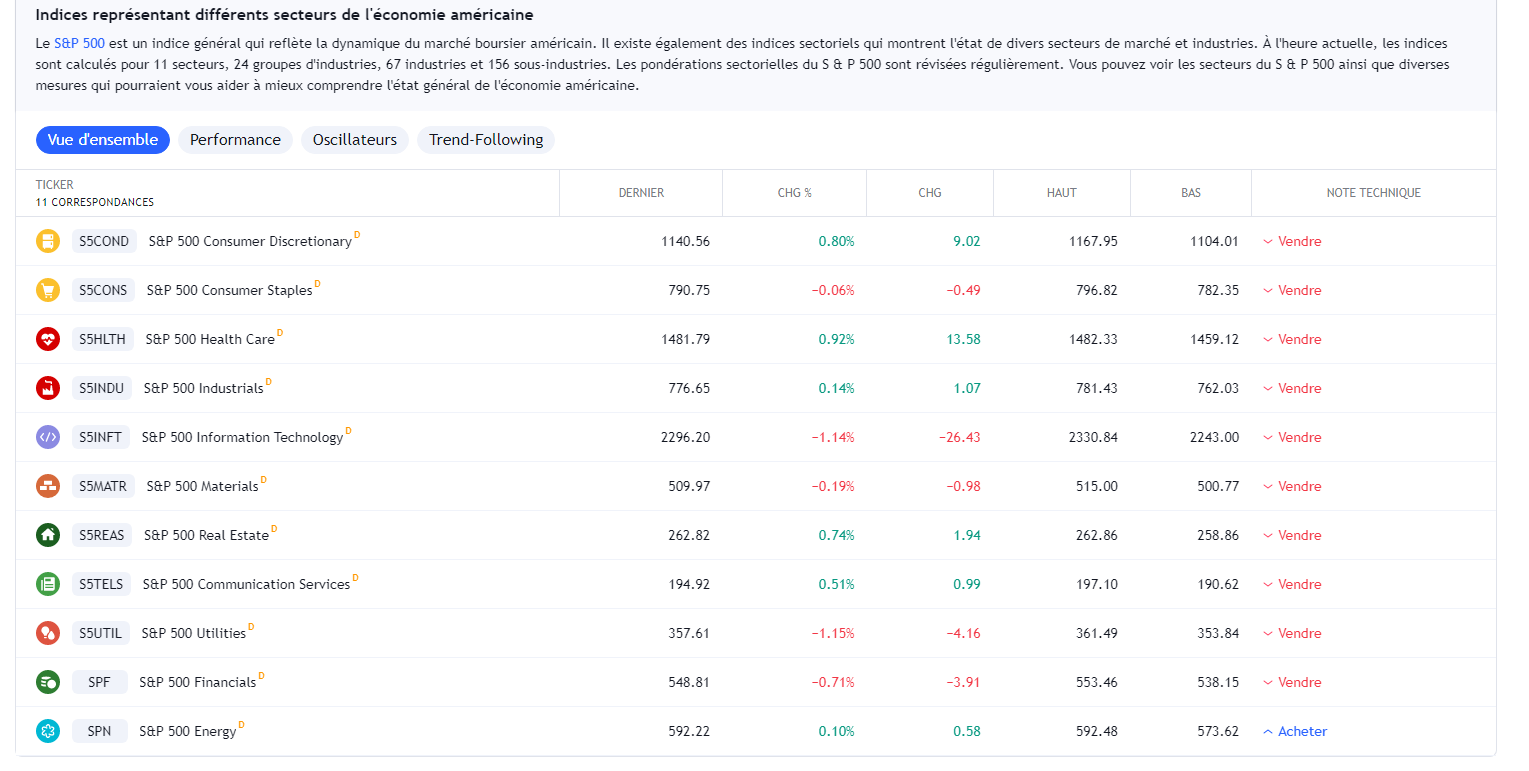
Task: Sort by the DERNIER column header
Action: point(641,193)
